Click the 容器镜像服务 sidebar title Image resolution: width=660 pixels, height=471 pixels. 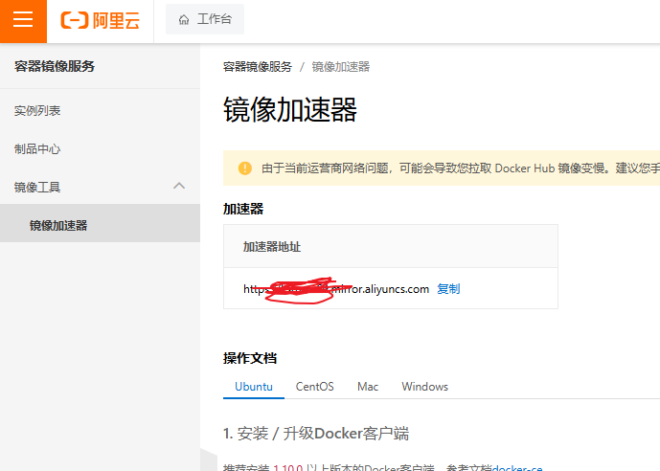point(54,66)
